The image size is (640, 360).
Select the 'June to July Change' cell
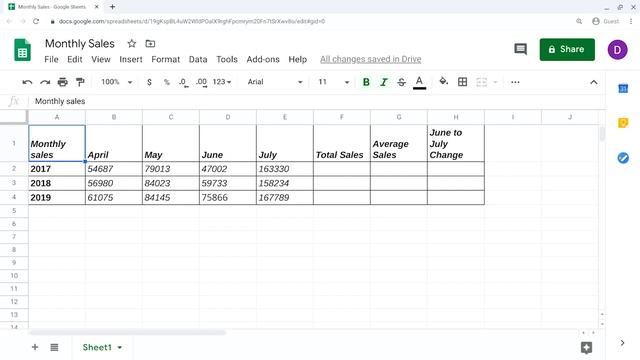pos(456,143)
